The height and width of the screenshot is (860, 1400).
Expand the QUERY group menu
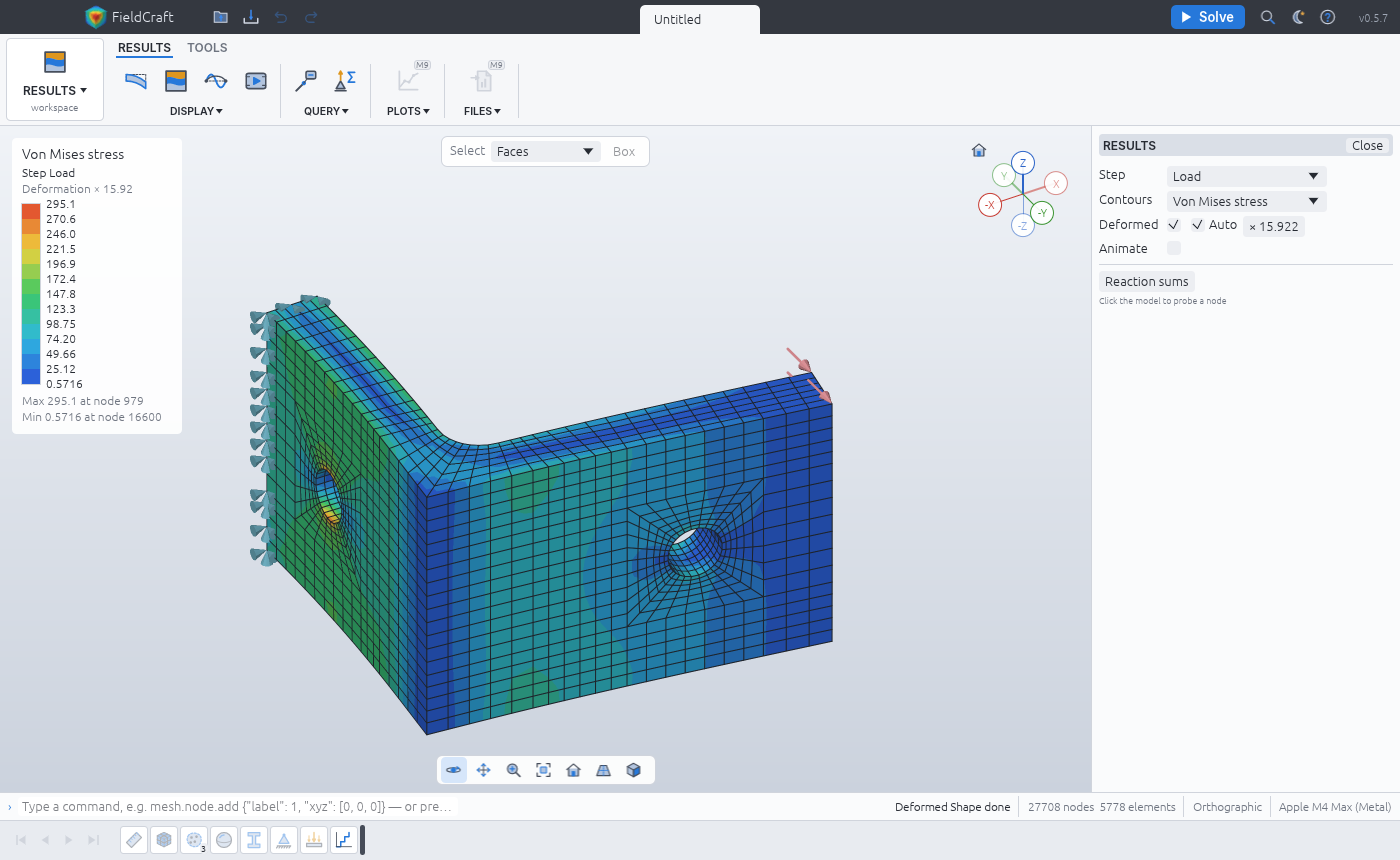(x=326, y=111)
